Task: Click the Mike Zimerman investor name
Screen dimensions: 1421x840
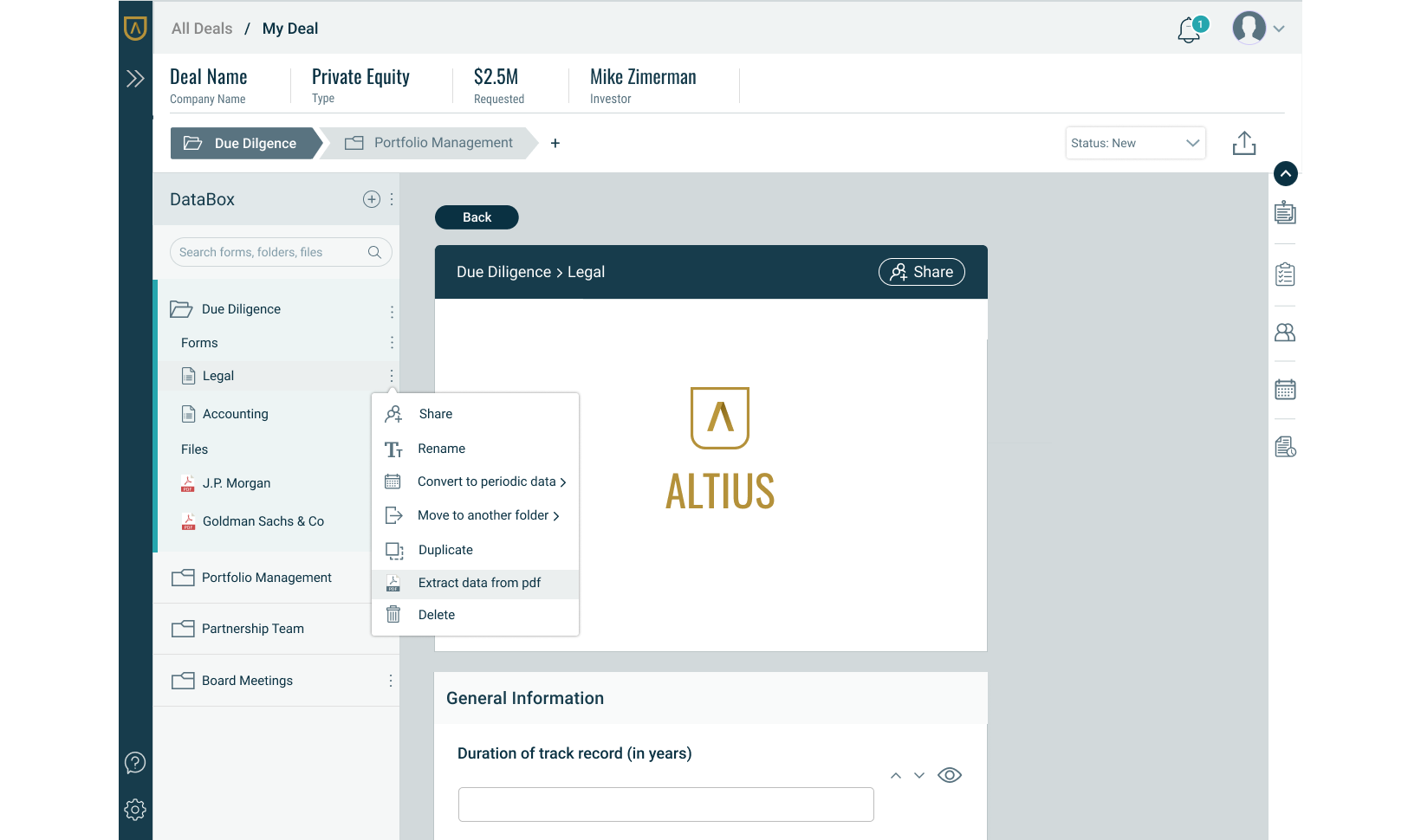Action: (643, 77)
